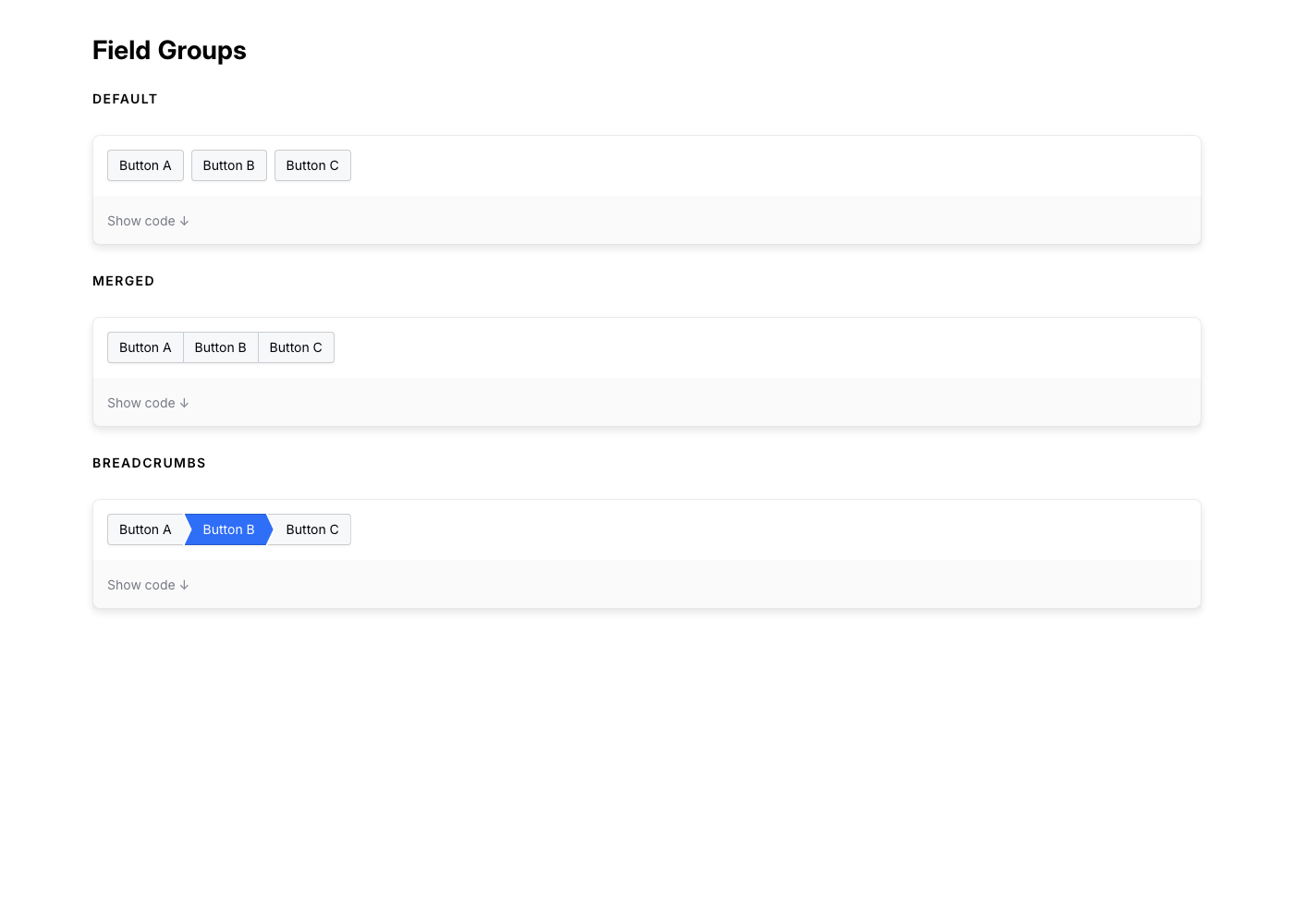The height and width of the screenshot is (924, 1294).
Task: Click the MERGED section heading
Action: point(123,281)
